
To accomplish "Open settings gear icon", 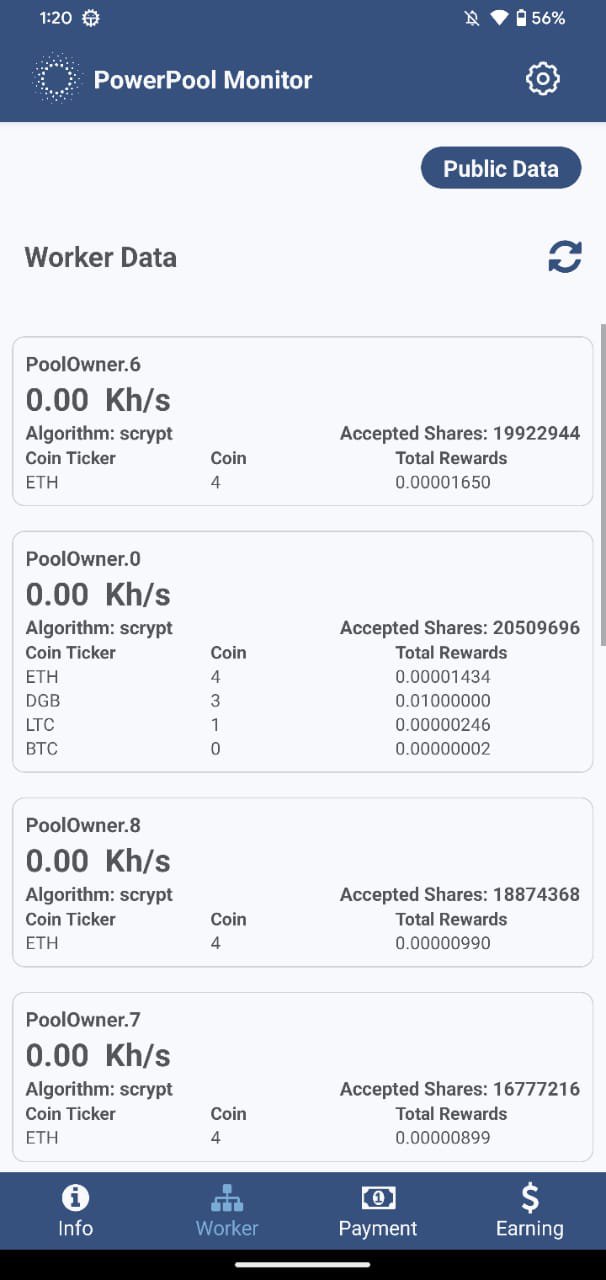I will pyautogui.click(x=542, y=79).
